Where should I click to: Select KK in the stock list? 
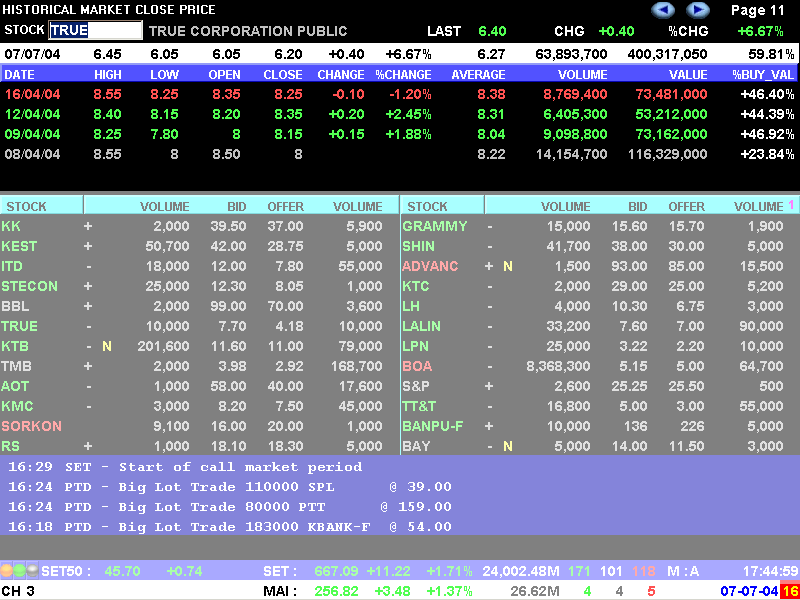click(x=11, y=226)
